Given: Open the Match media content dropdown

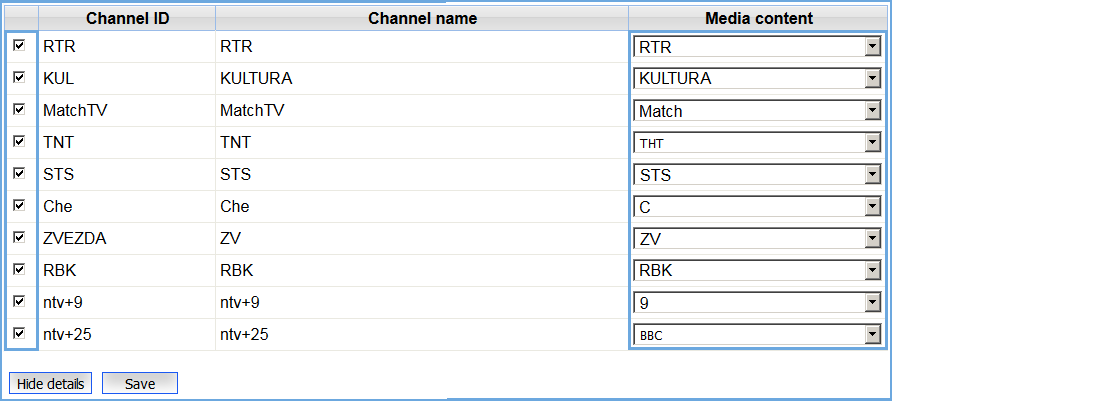Looking at the screenshot, I should click(x=757, y=111).
